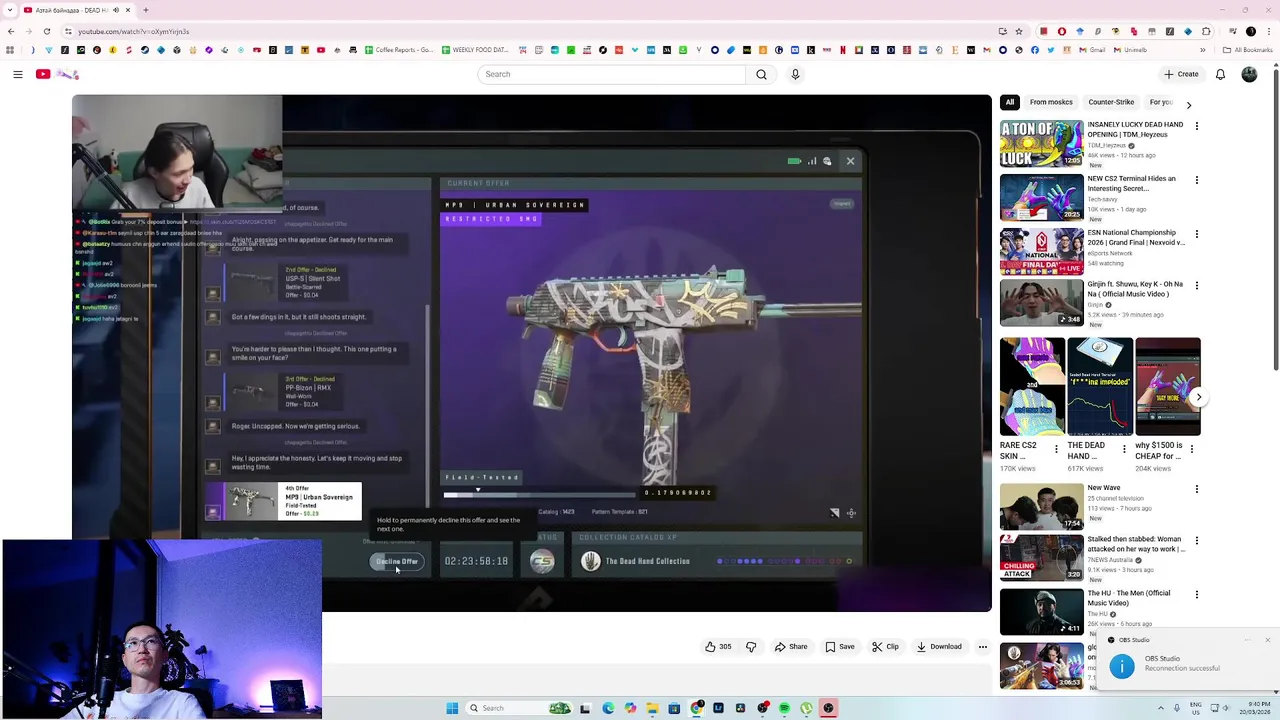The image size is (1280, 720).
Task: Download the video
Action: click(938, 647)
